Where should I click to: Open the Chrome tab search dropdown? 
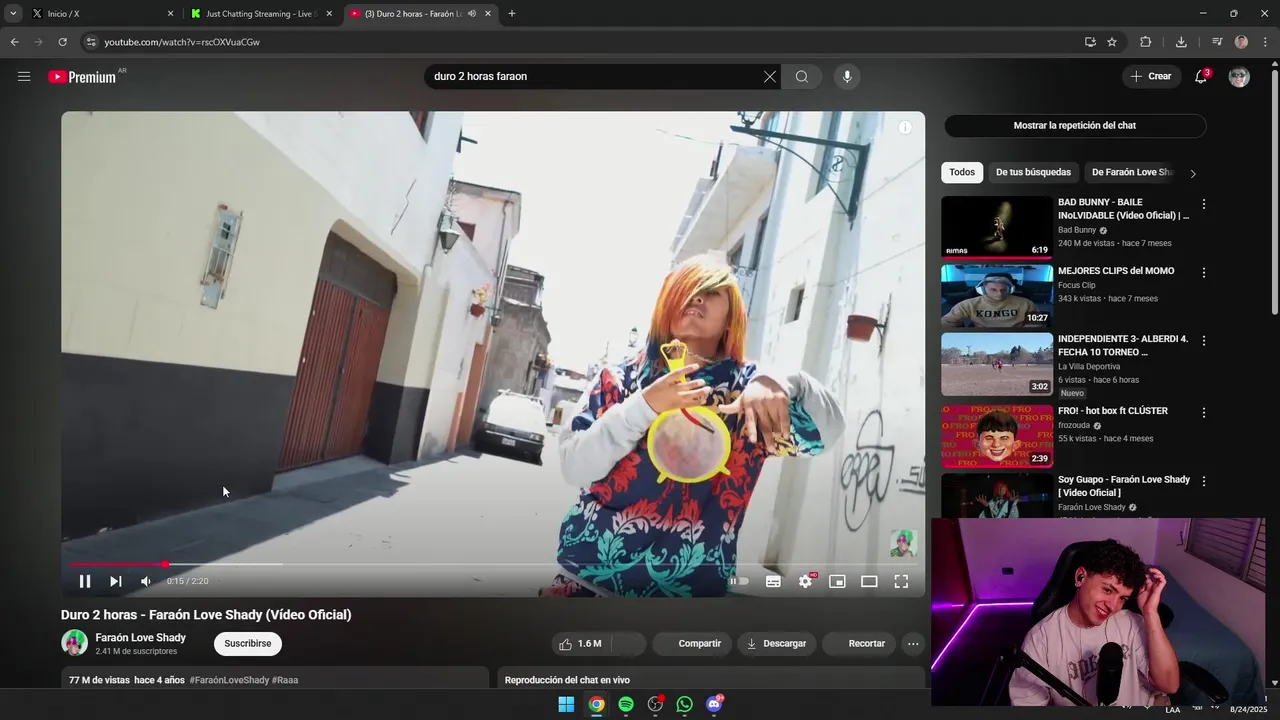coord(13,13)
